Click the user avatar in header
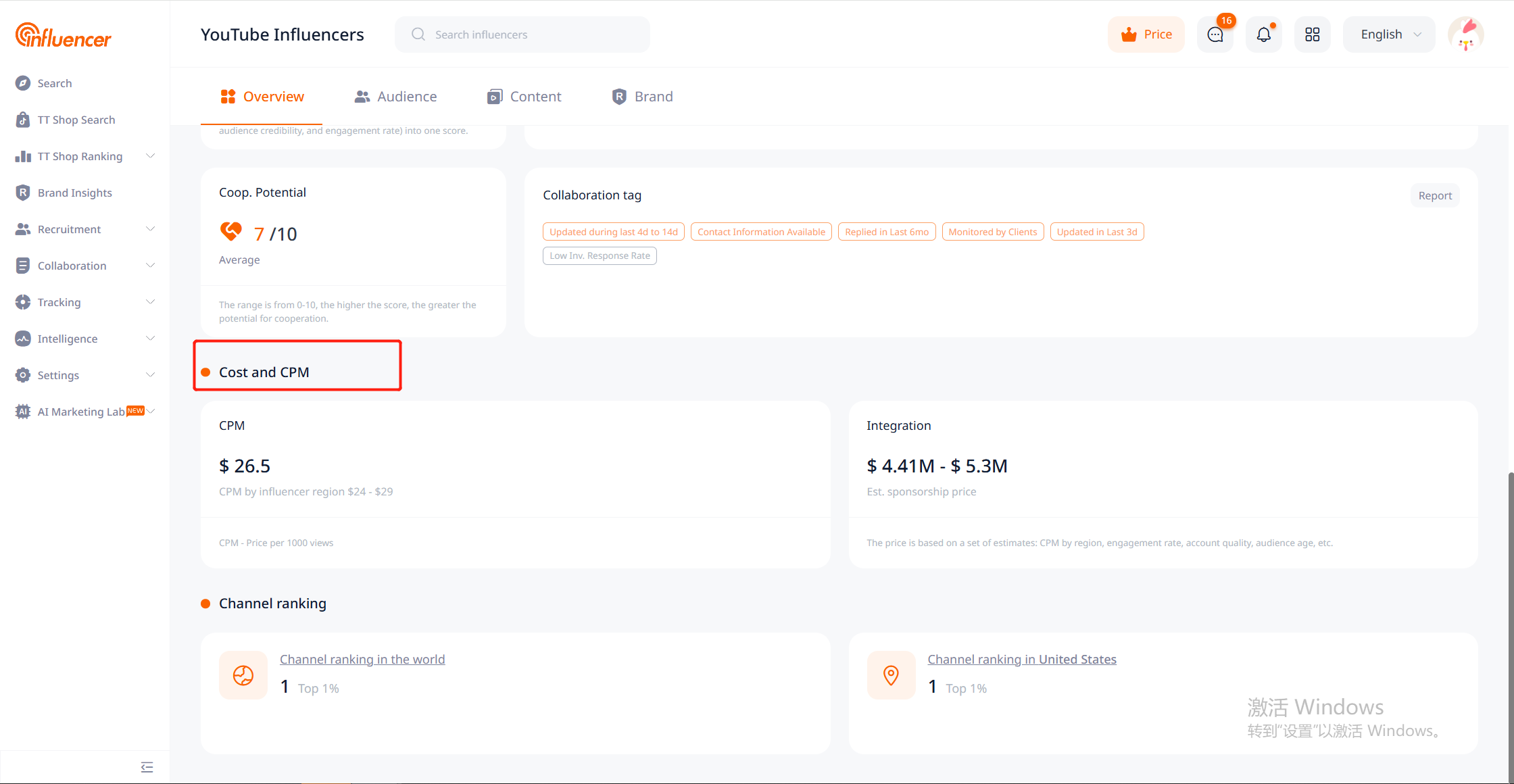 1465,34
